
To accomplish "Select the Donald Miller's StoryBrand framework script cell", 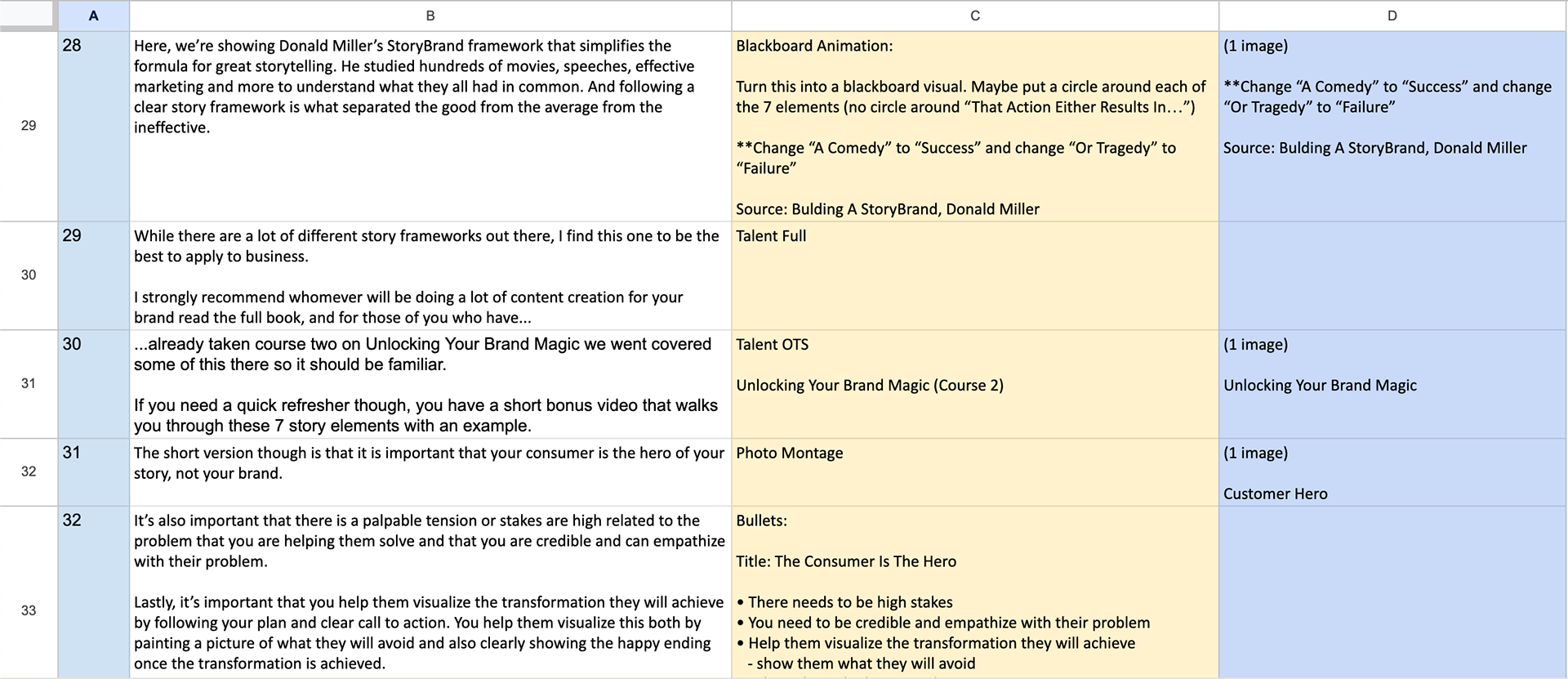I will click(430, 126).
